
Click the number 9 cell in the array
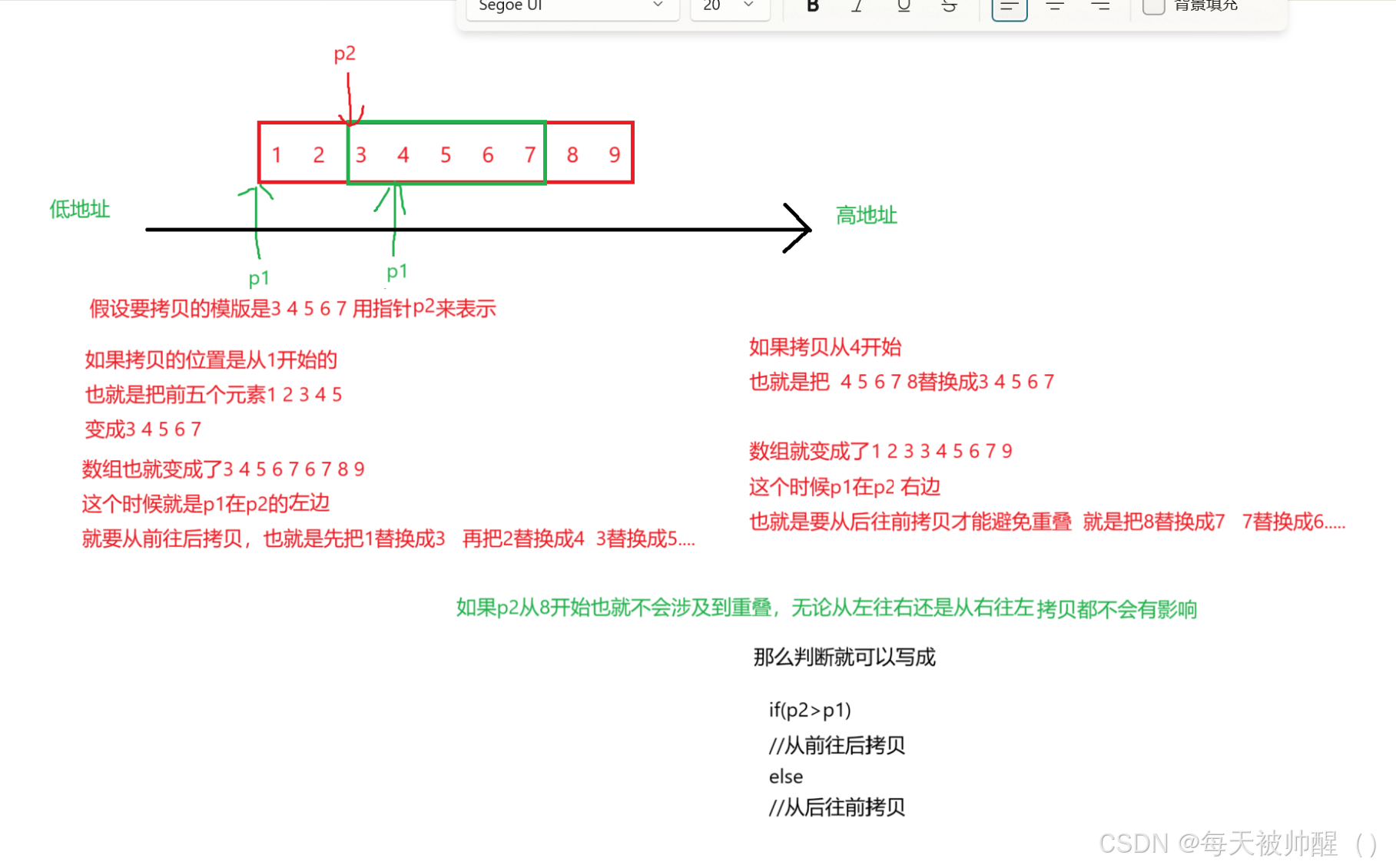[x=613, y=154]
